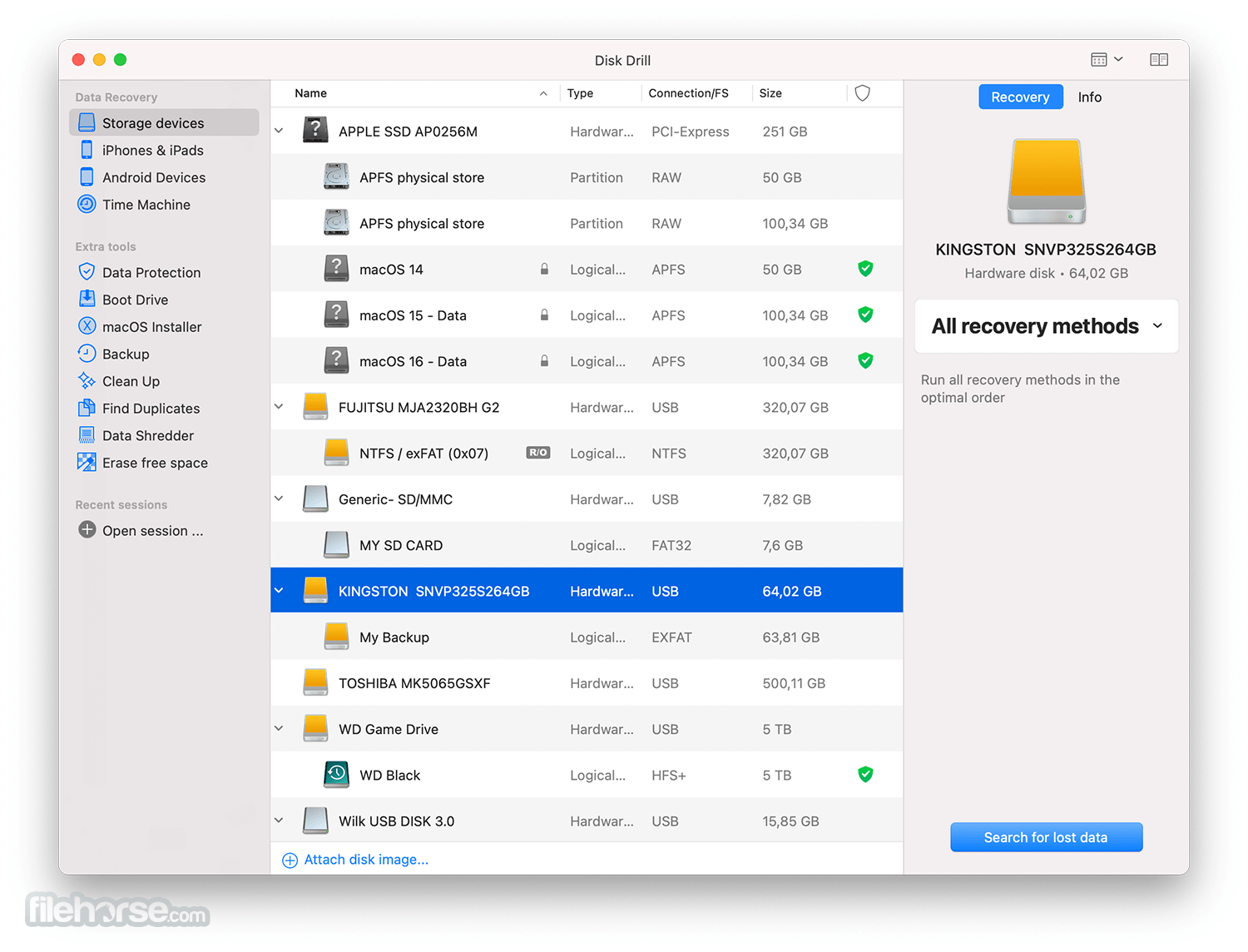
Task: Click the WD Black Time Machine disk icon
Action: [x=336, y=775]
